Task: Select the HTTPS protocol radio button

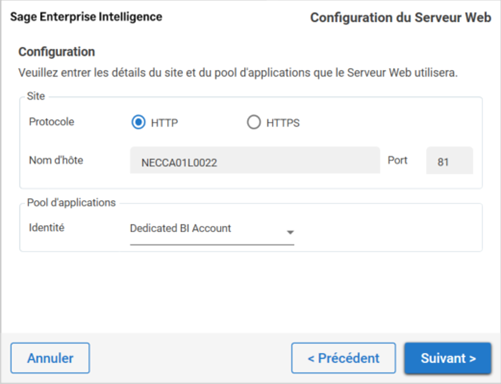Action: (x=254, y=122)
